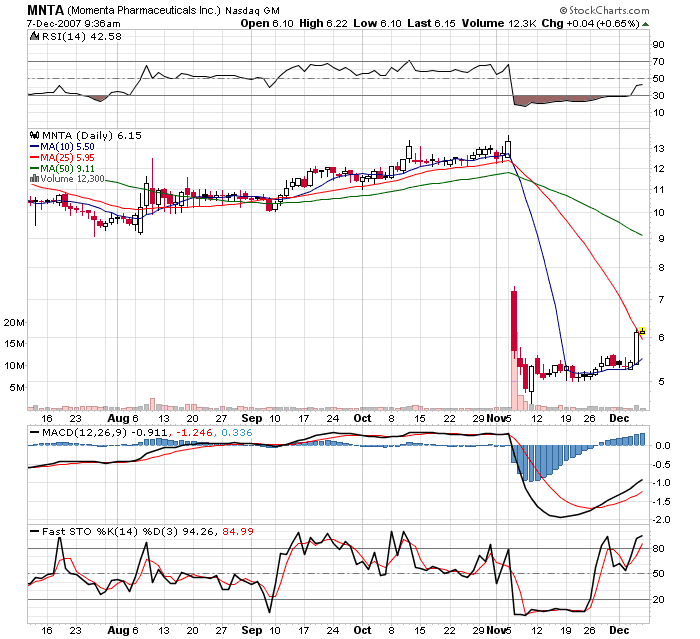The width and height of the screenshot is (700, 639).
Task: Click the green MA(50) legend line swatch
Action: point(34,168)
